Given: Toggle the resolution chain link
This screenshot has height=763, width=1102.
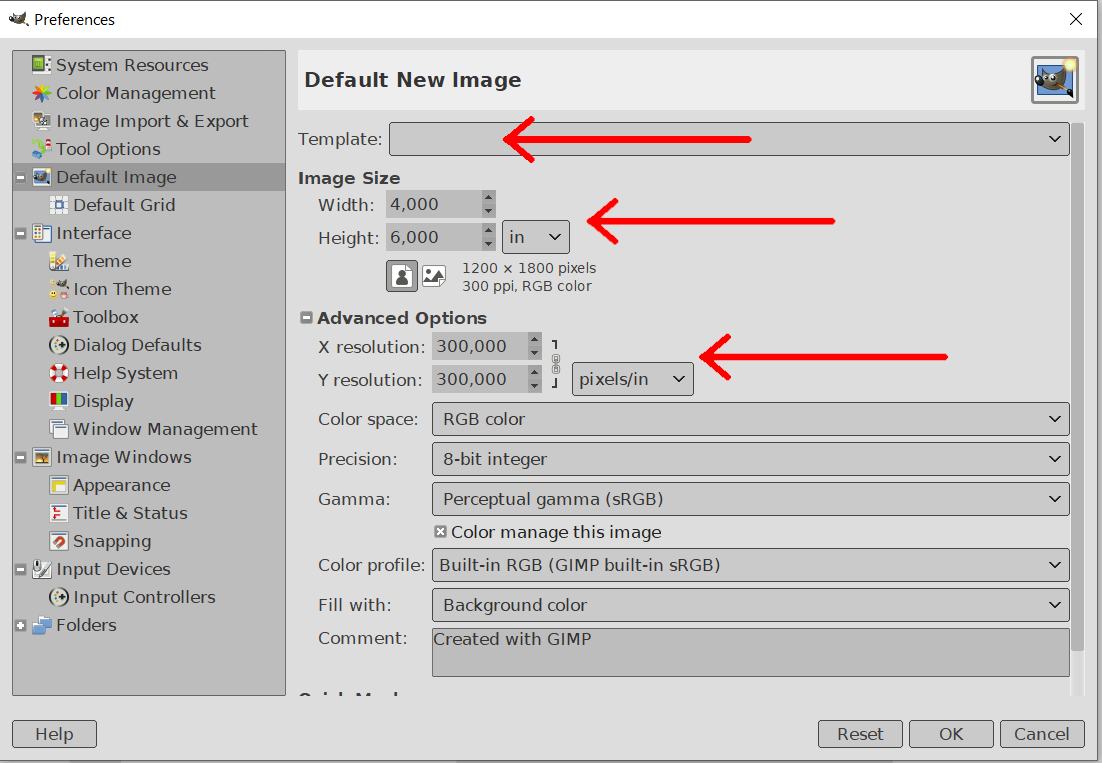Looking at the screenshot, I should click(x=556, y=363).
